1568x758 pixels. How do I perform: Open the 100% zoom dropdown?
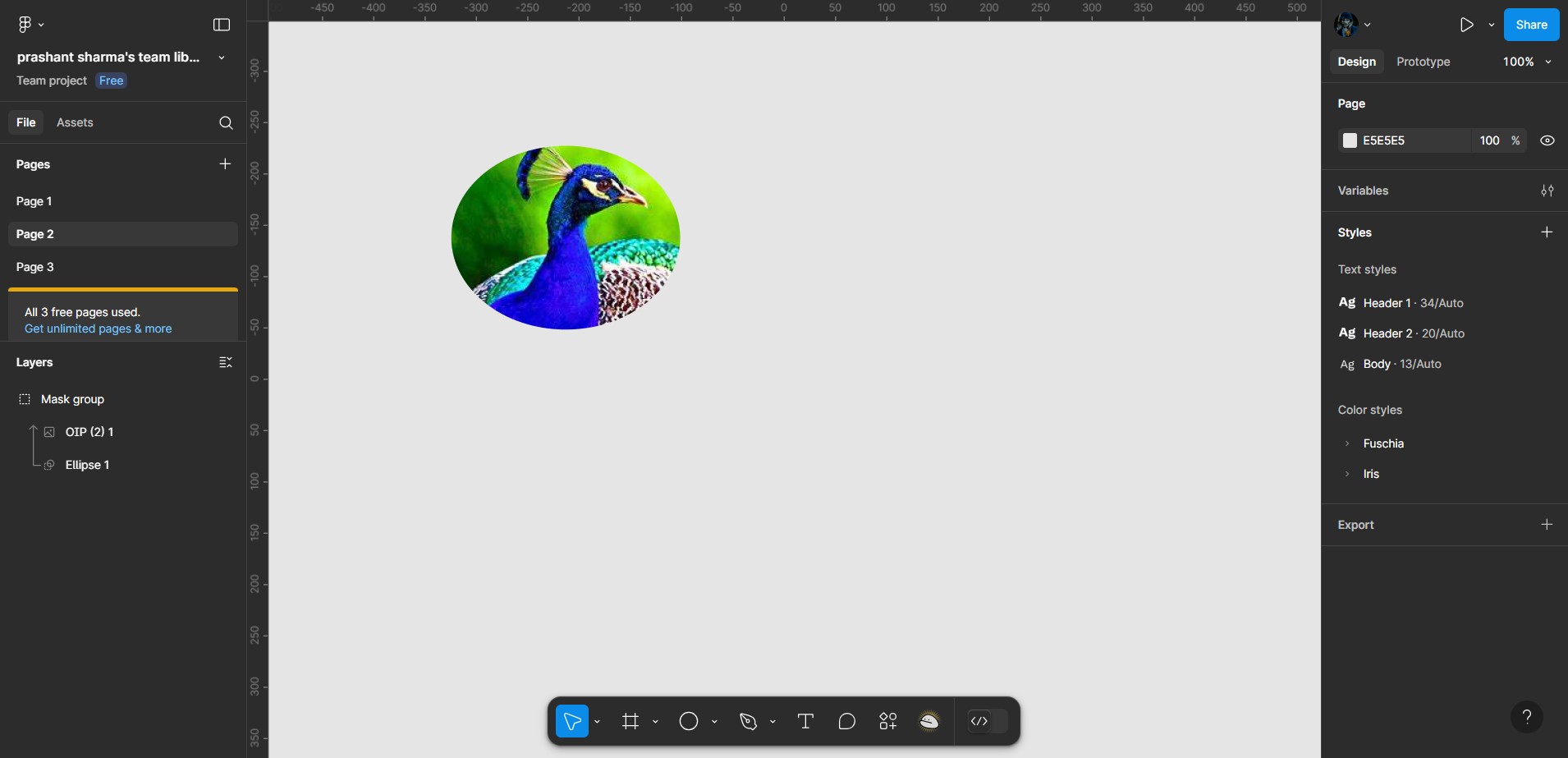1527,62
